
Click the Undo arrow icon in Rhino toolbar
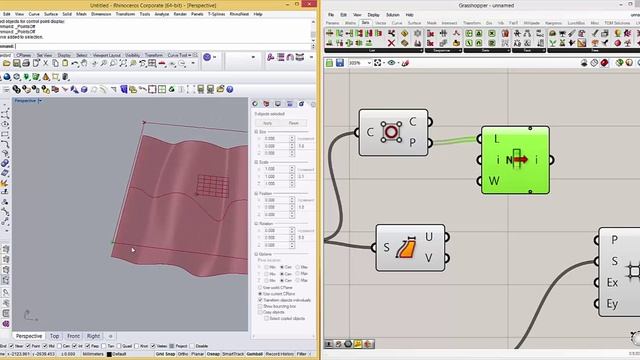pyautogui.click(x=75, y=63)
